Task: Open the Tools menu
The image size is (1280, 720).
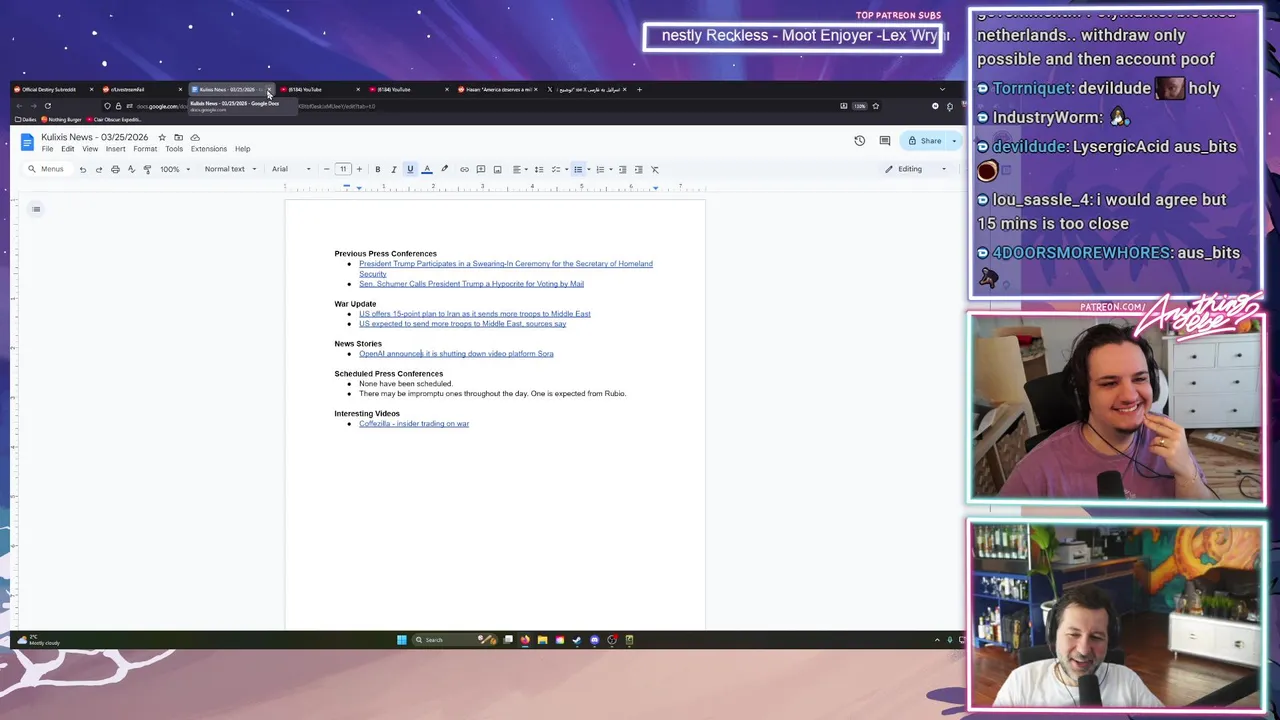Action: tap(174, 149)
